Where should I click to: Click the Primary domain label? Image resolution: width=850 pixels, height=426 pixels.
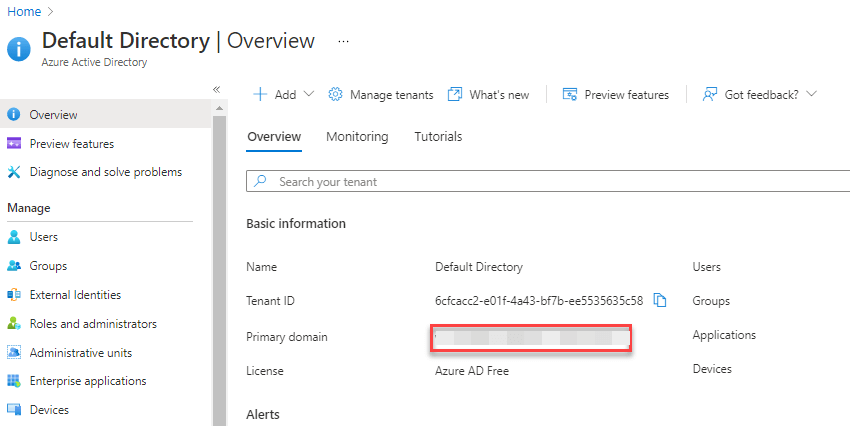click(x=287, y=337)
